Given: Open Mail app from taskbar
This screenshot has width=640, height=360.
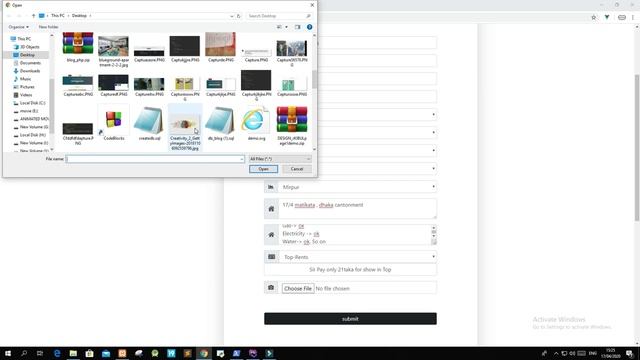Looking at the screenshot, I should [106, 353].
